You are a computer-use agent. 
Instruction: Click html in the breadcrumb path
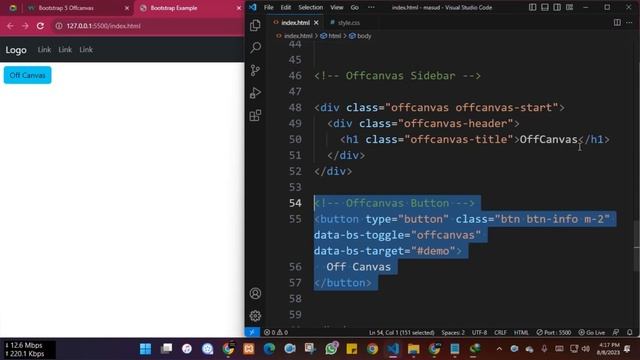pyautogui.click(x=334, y=36)
